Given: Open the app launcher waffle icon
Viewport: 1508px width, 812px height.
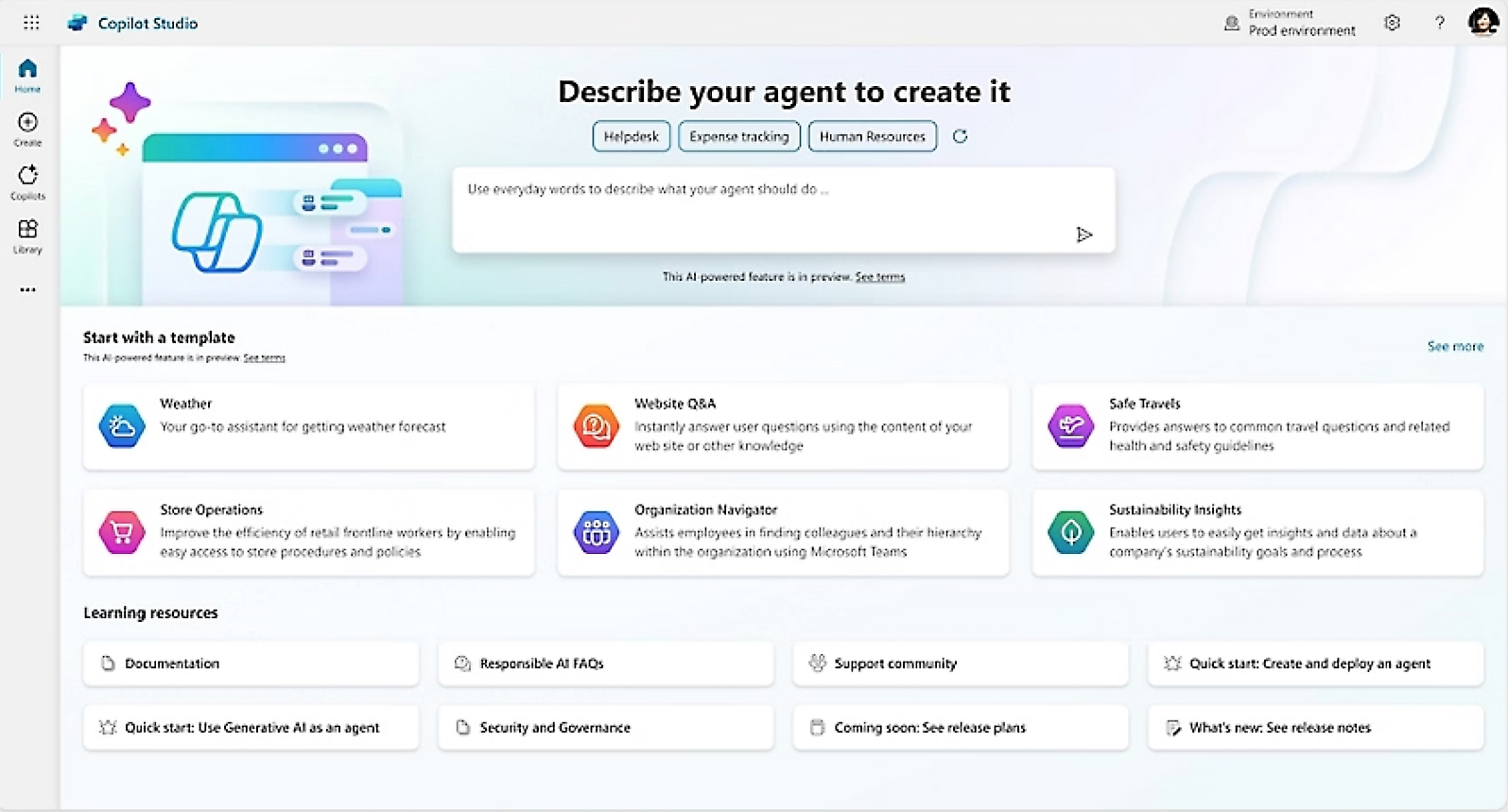Looking at the screenshot, I should pos(31,23).
